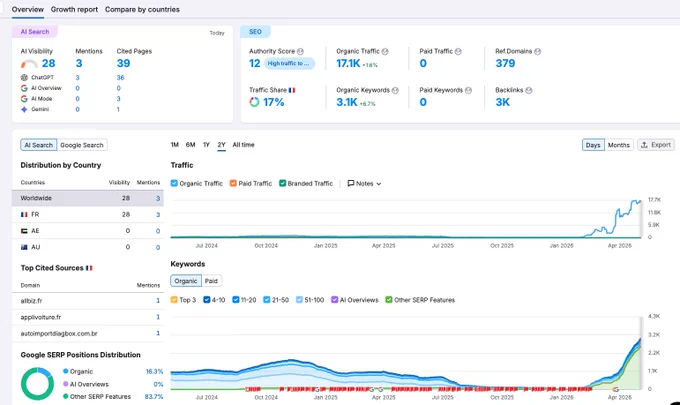Viewport: 680px width, 405px height.
Task: Toggle the Organic Traffic checkbox
Action: (x=174, y=183)
